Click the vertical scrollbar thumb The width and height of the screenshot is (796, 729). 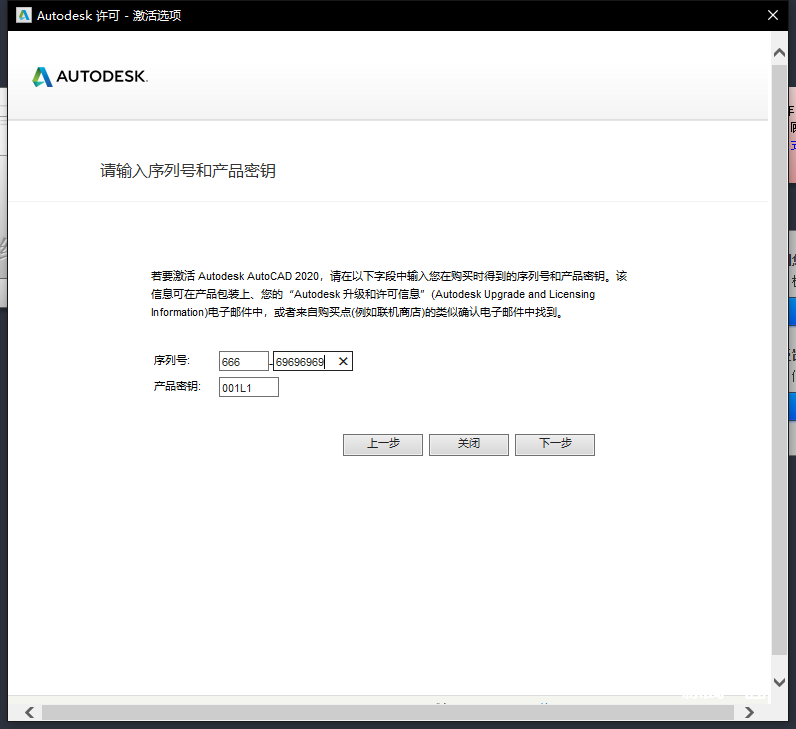pyautogui.click(x=779, y=360)
